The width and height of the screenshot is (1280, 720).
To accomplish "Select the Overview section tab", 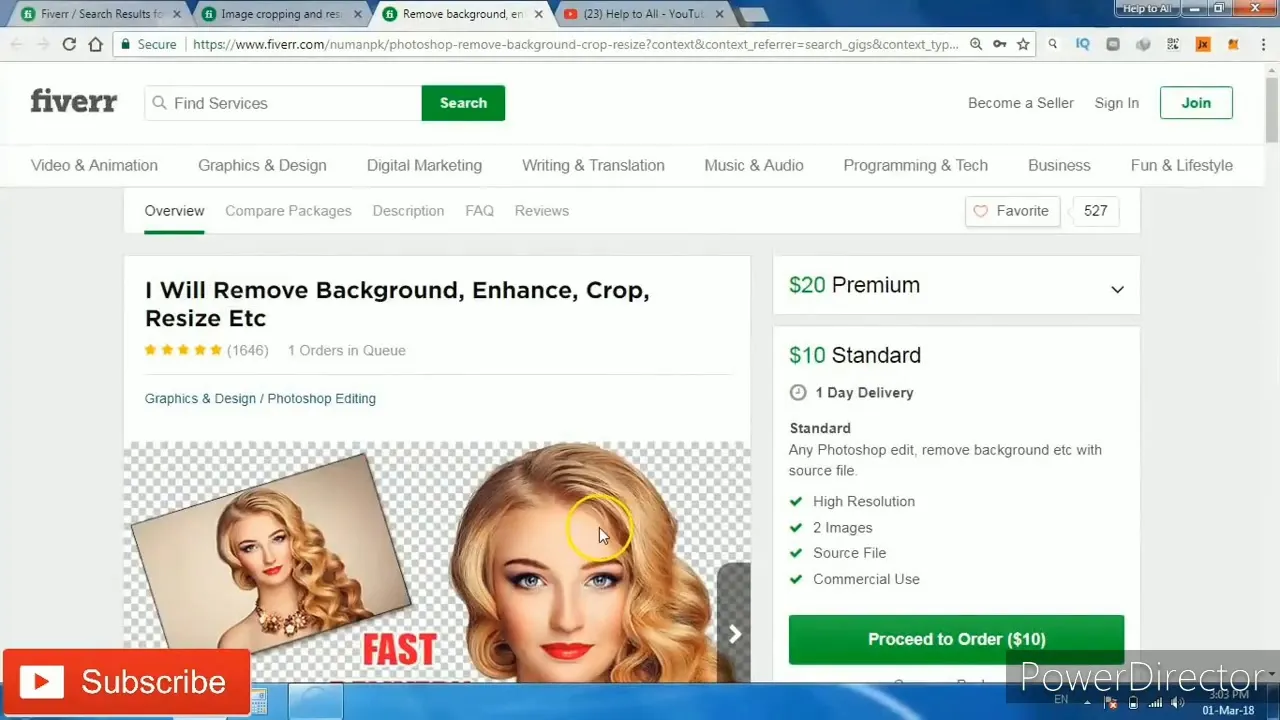I will click(x=174, y=211).
